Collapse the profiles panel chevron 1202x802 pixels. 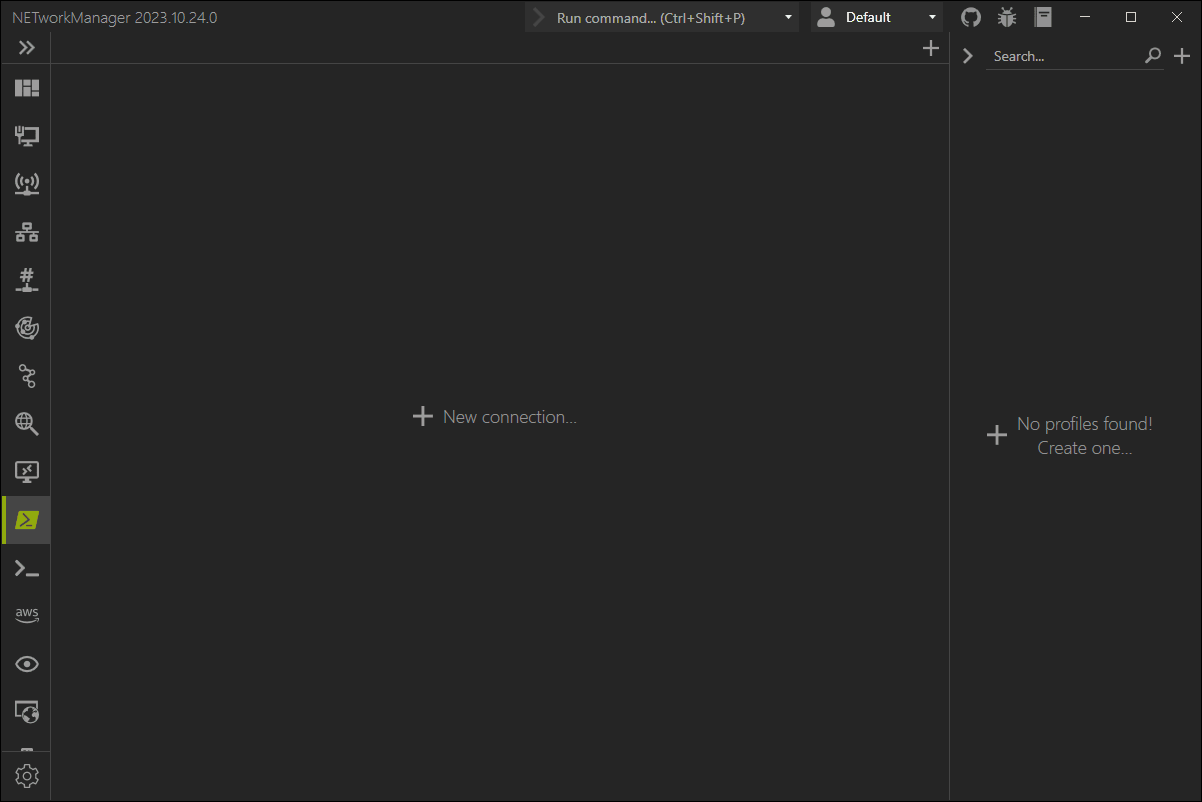(967, 56)
